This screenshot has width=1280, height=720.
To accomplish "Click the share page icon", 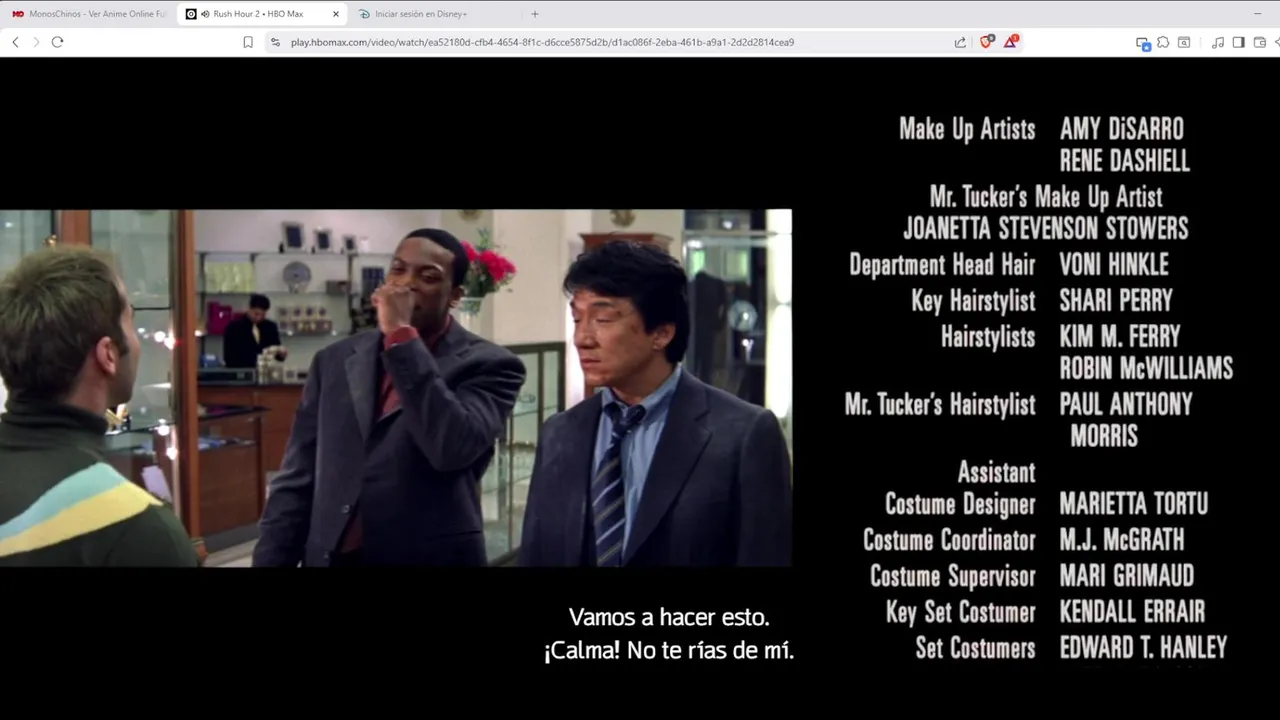I will 960,42.
